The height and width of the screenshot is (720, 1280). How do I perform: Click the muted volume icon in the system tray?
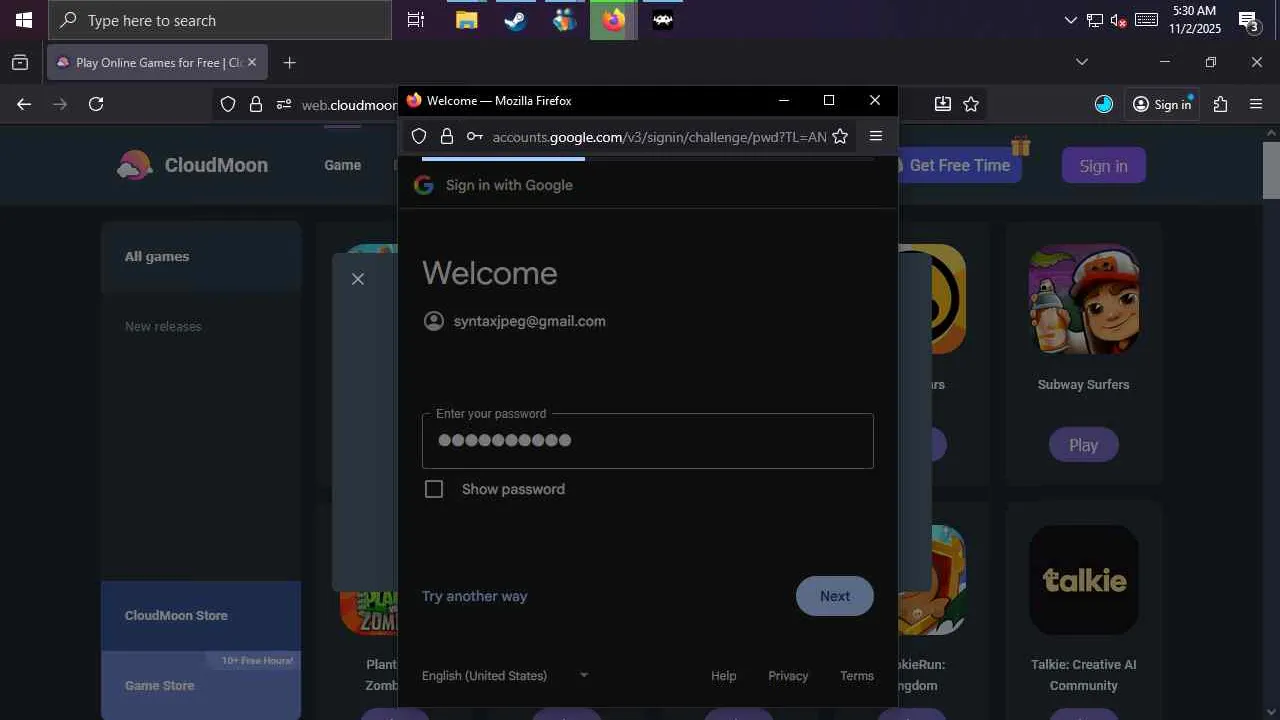click(1119, 20)
